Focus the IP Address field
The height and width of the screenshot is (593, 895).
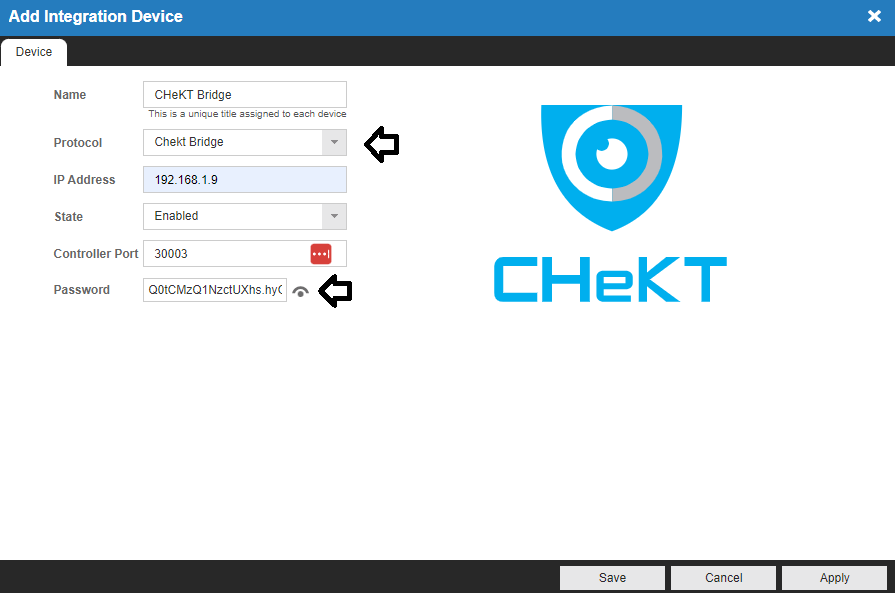[245, 180]
